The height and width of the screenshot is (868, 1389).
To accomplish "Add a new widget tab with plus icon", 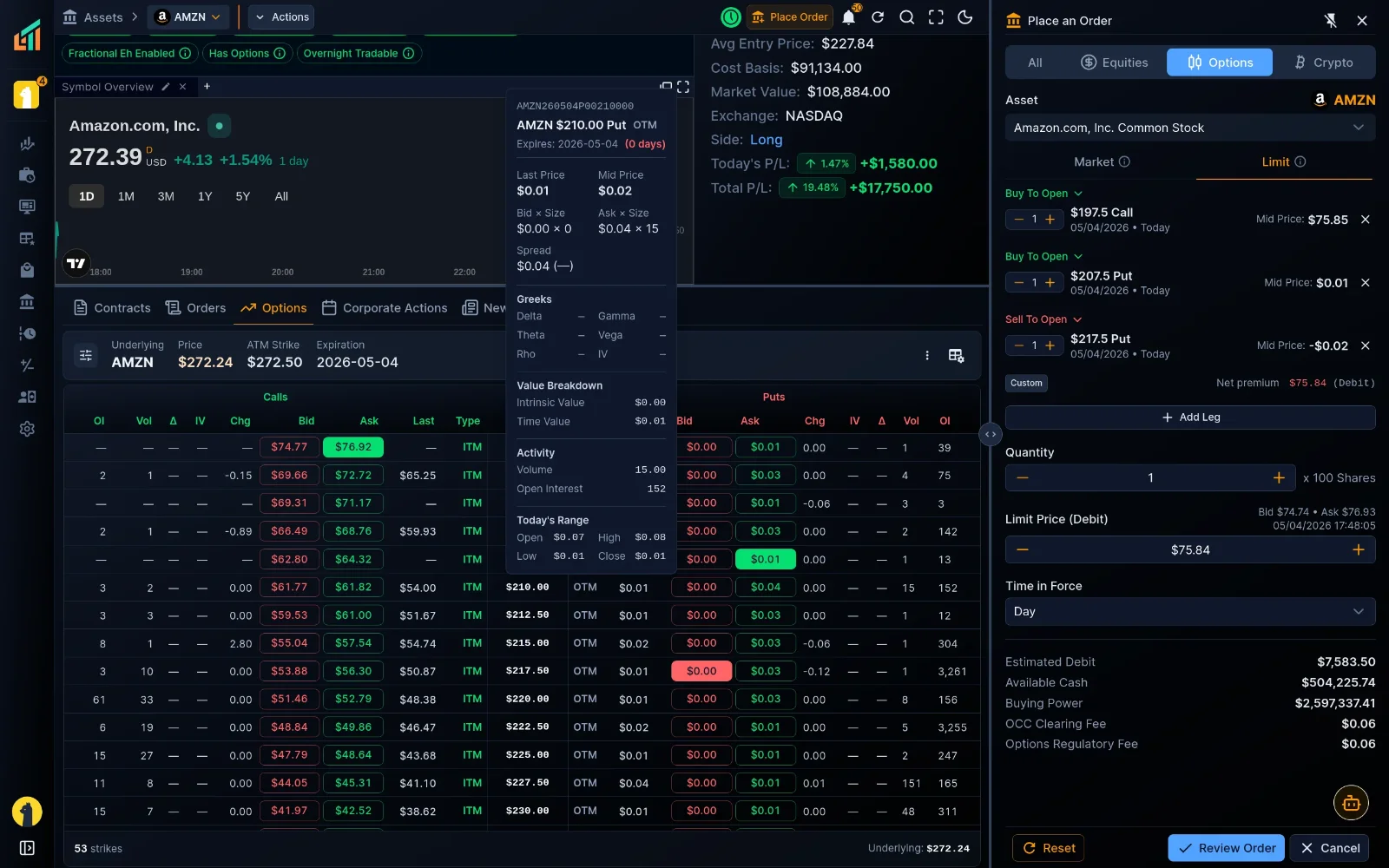I will (207, 87).
